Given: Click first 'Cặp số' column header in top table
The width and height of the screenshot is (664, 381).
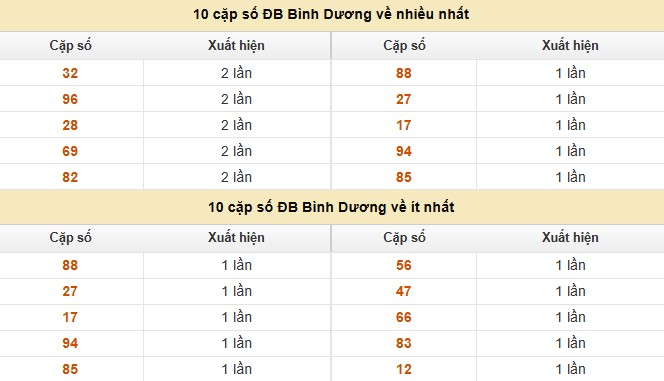Looking at the screenshot, I should [x=70, y=46].
